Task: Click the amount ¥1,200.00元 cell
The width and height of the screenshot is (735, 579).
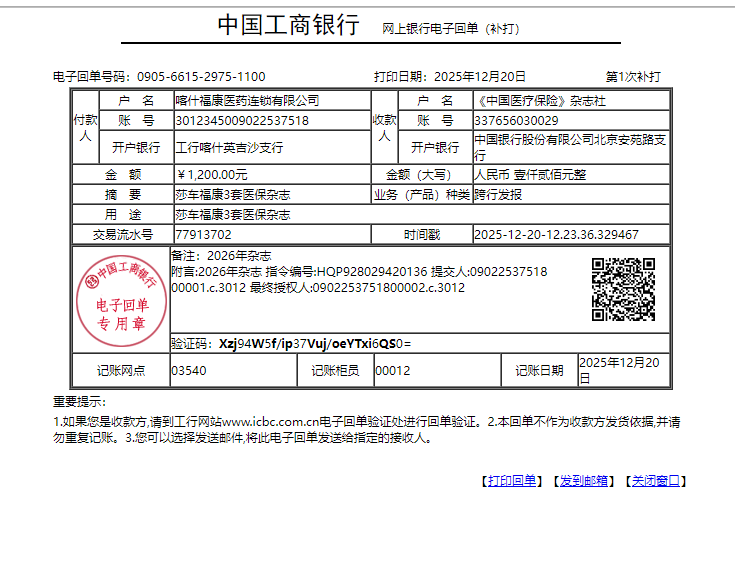Action: [212, 174]
